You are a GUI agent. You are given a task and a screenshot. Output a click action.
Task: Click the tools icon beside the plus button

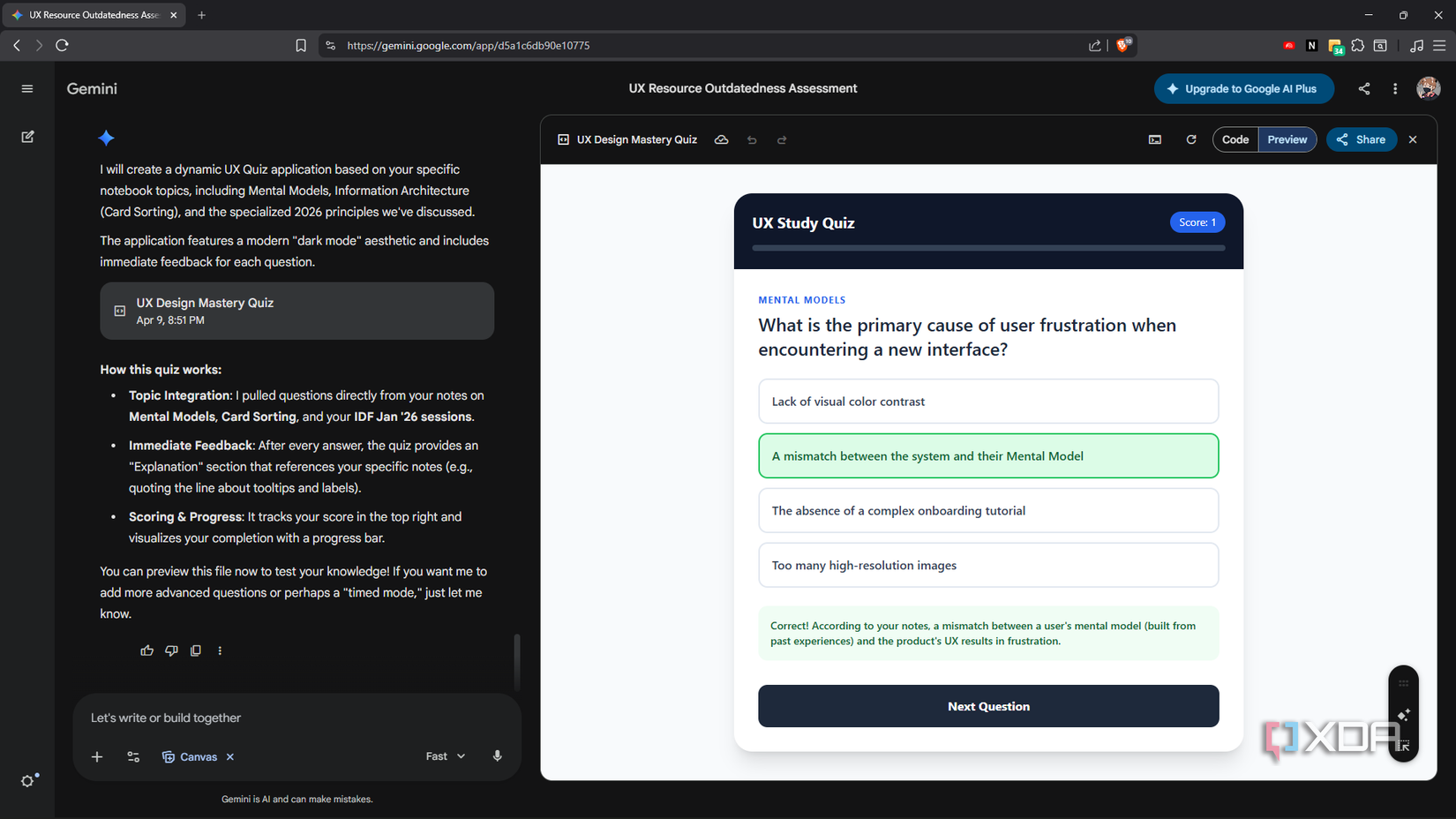(x=132, y=756)
